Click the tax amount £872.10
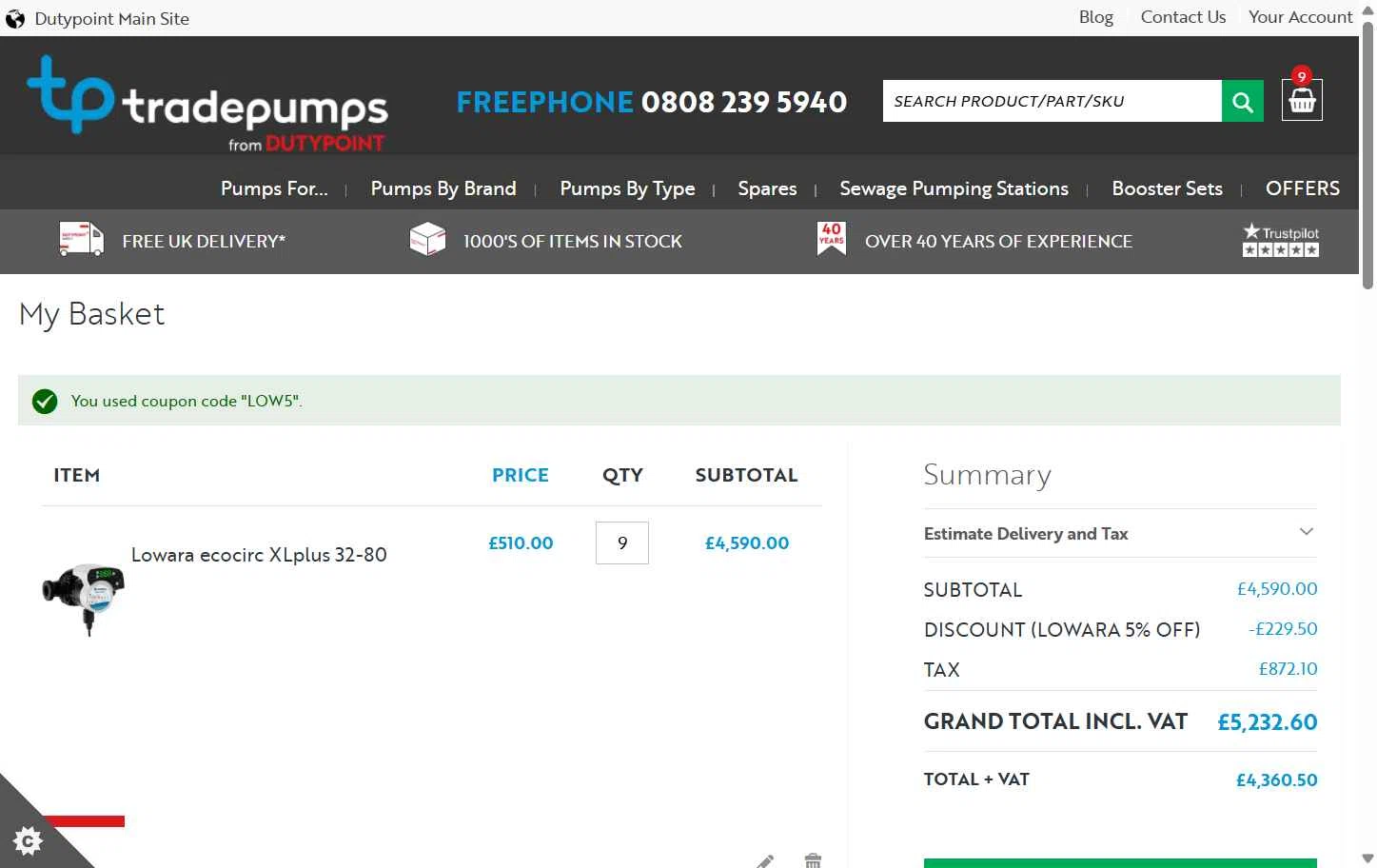 pyautogui.click(x=1288, y=669)
